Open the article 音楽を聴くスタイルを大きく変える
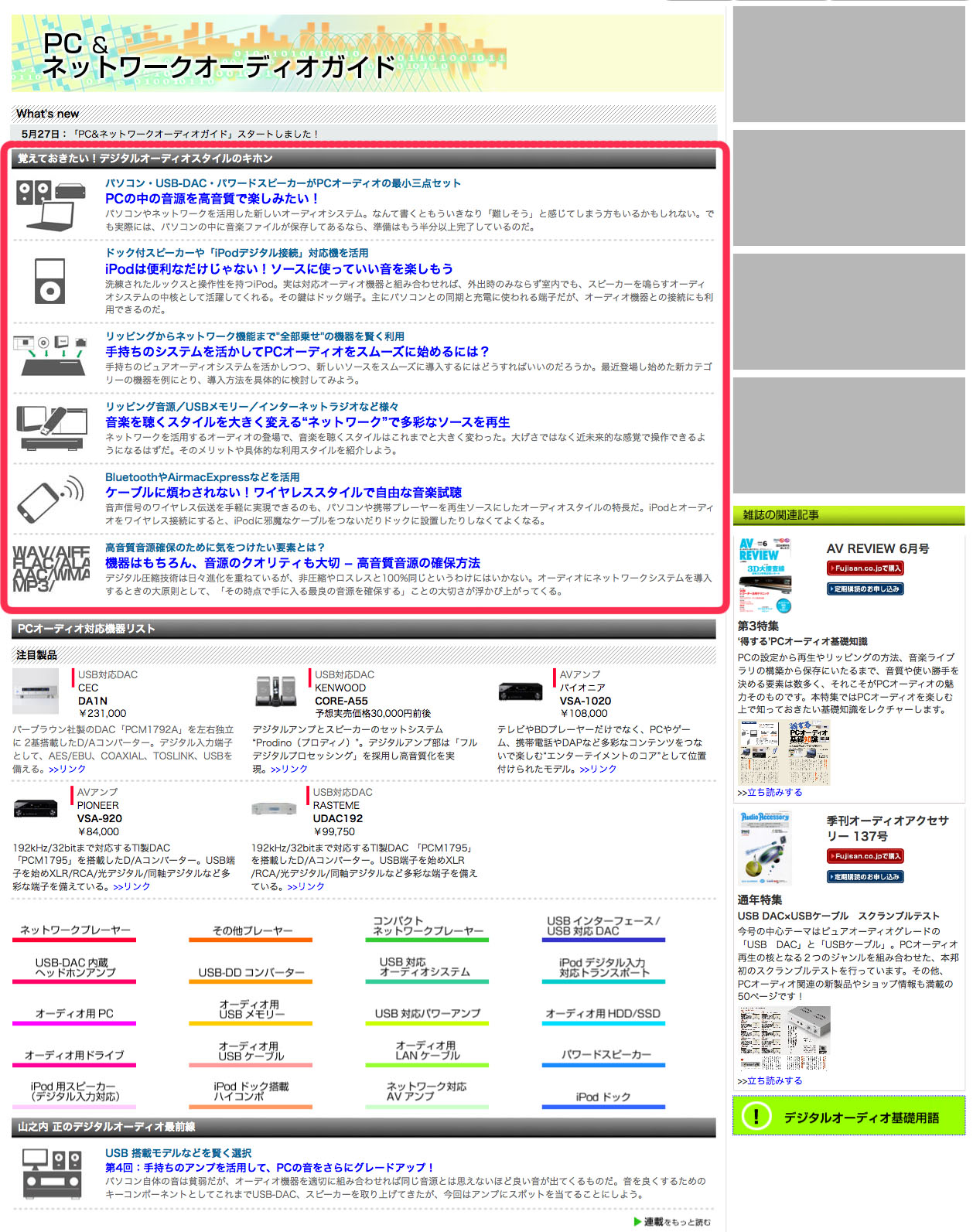This screenshot has height=1232, width=973. point(308,422)
